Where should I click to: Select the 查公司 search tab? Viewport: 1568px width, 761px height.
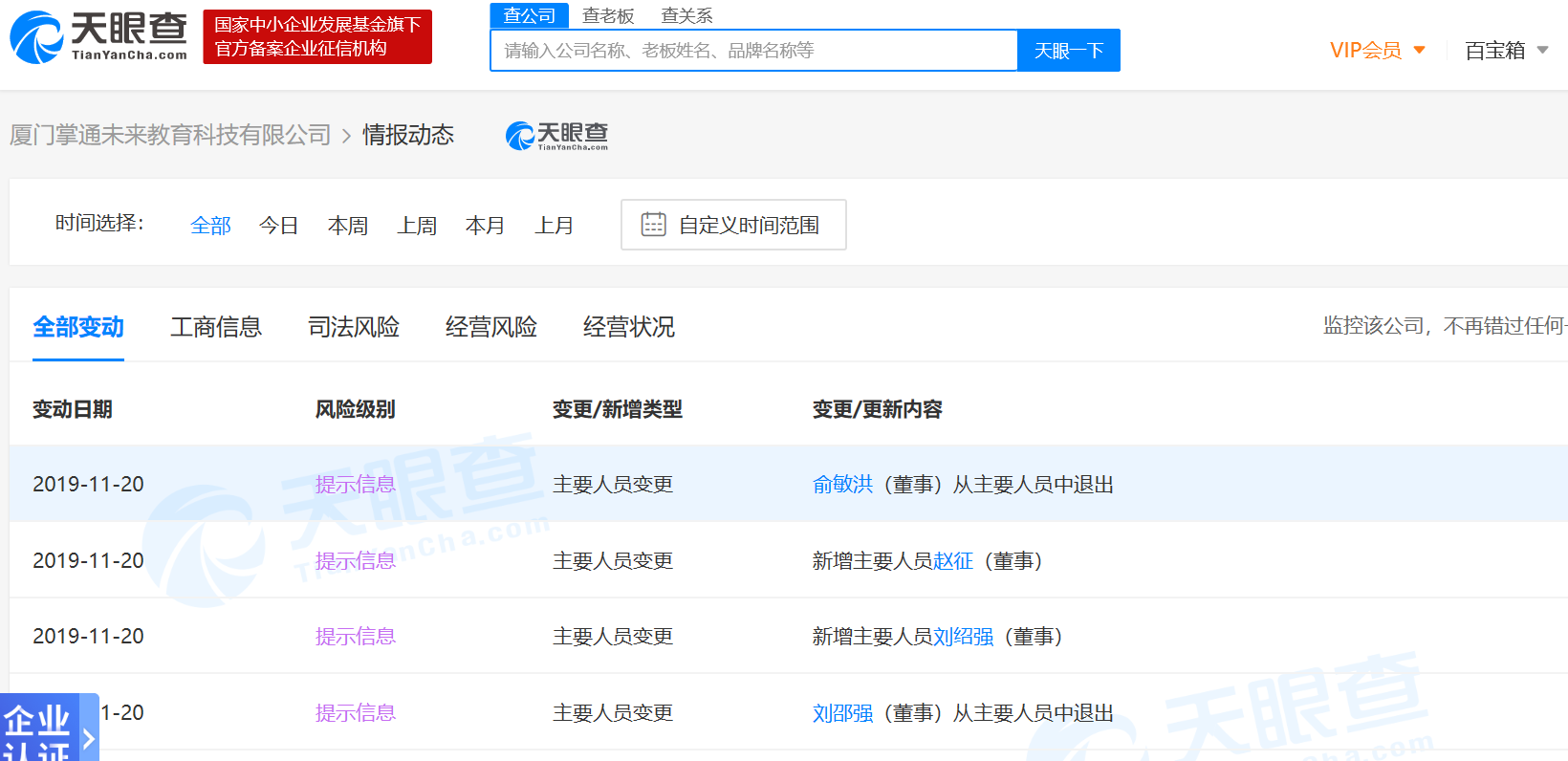[x=530, y=15]
